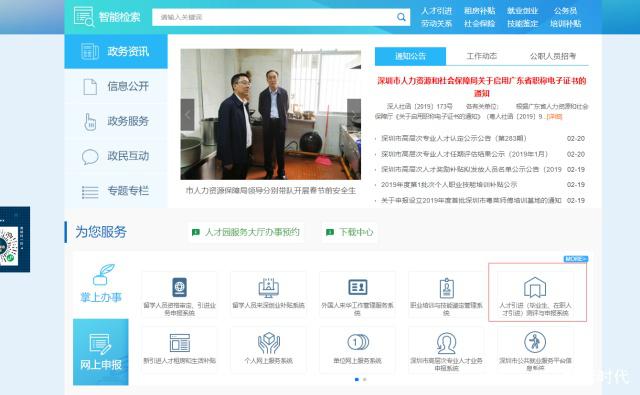This screenshot has height=395, width=640.
Task: Show next slide with right carousel arrow
Action: click(x=354, y=115)
